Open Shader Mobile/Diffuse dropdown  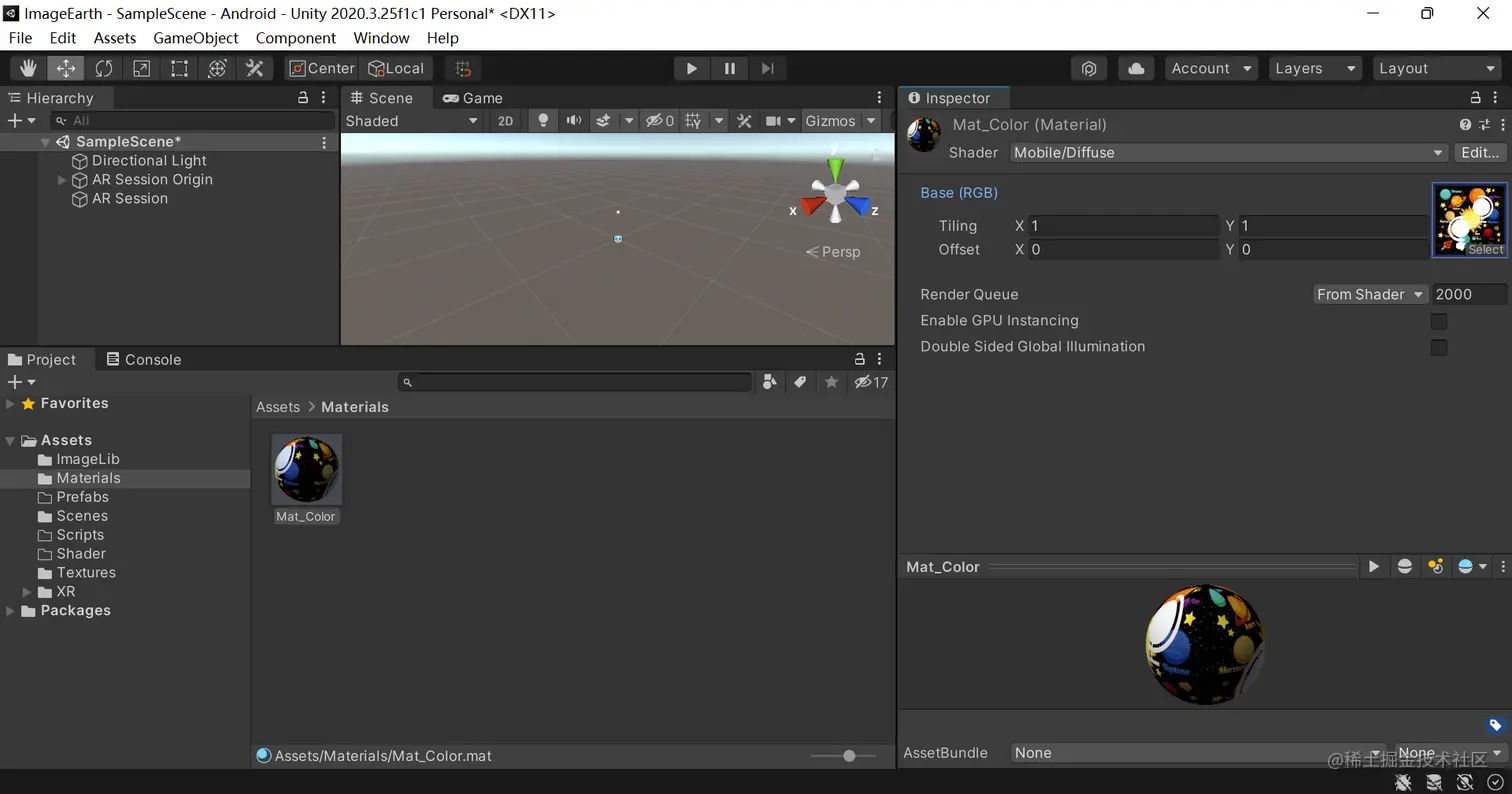tap(1228, 153)
